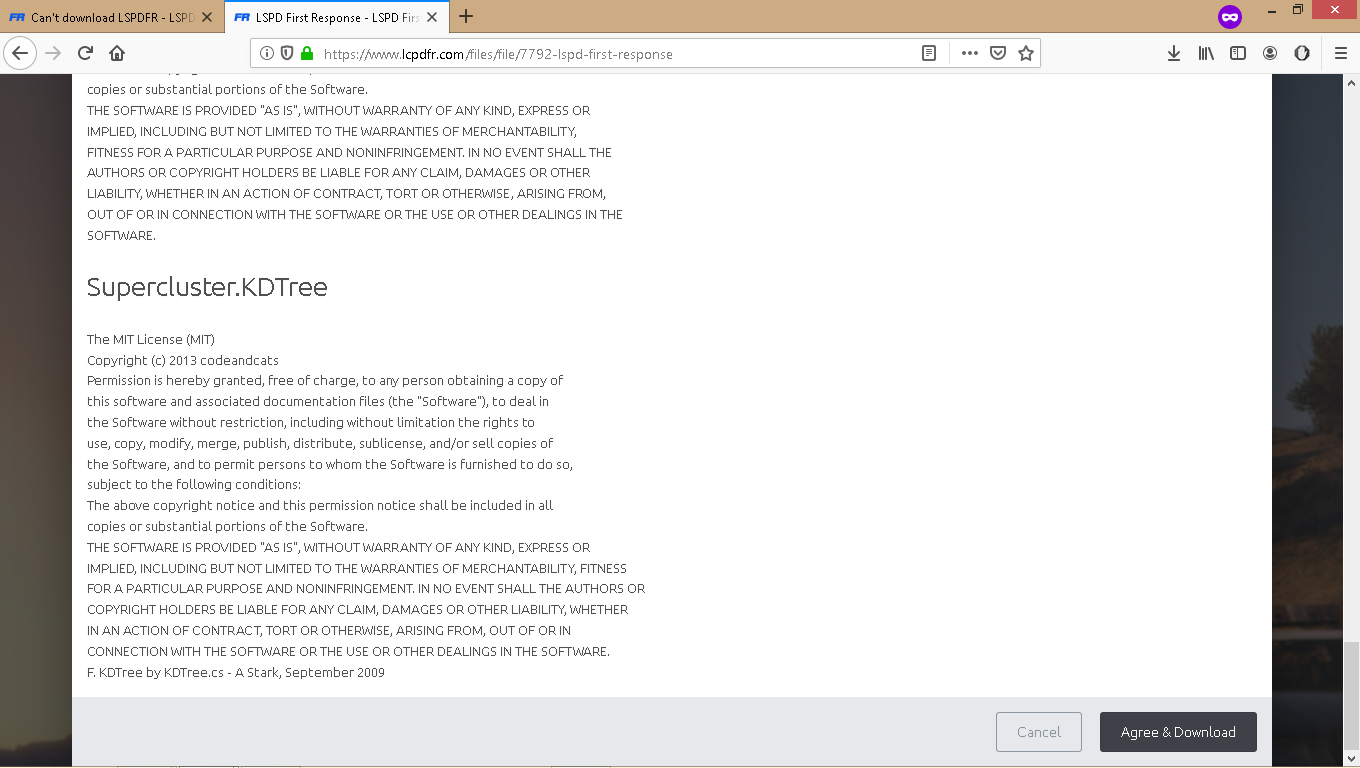Minimize the Firefox window
This screenshot has width=1360, height=768.
[x=1270, y=10]
